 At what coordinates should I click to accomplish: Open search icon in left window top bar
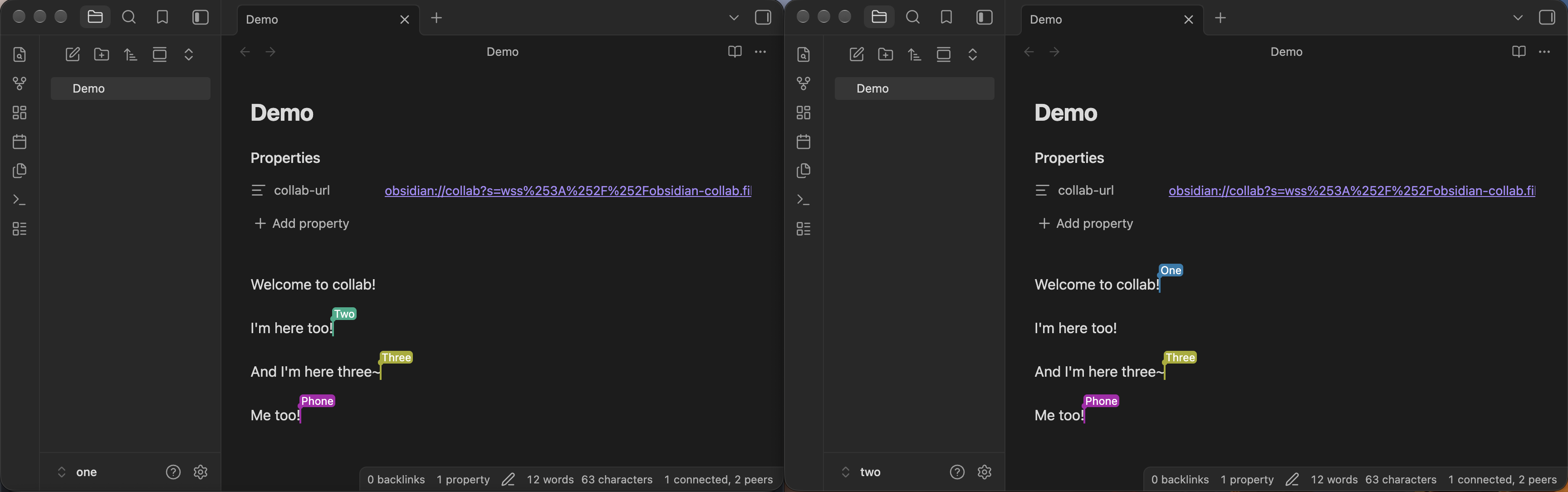pos(129,17)
